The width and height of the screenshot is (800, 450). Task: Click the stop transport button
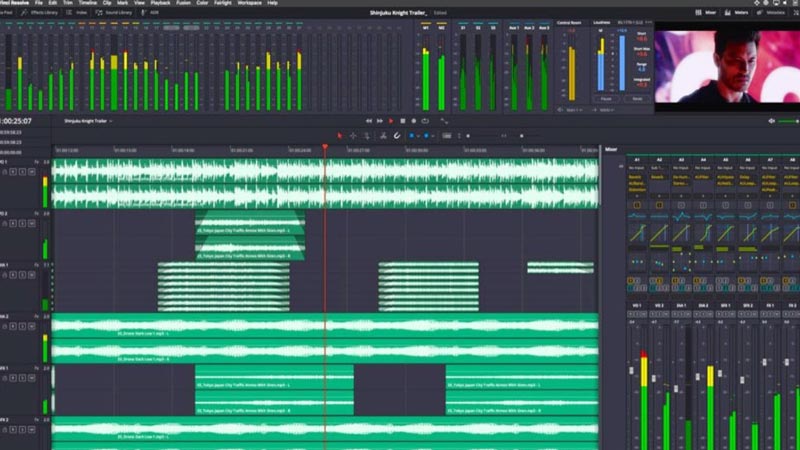tap(403, 121)
